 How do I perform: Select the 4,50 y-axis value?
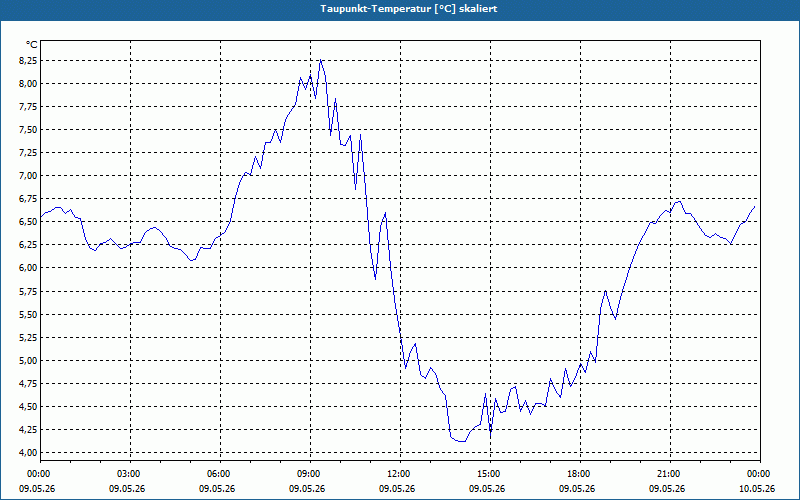[x=27, y=406]
